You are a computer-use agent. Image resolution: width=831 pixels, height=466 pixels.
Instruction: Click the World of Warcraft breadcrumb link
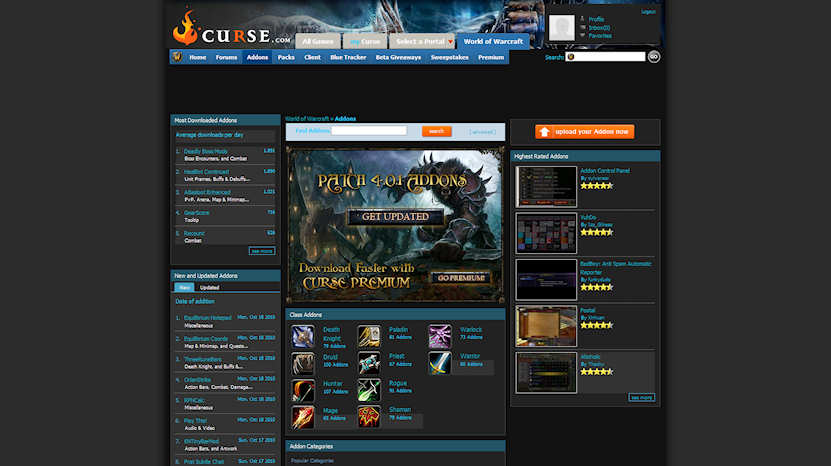click(307, 119)
